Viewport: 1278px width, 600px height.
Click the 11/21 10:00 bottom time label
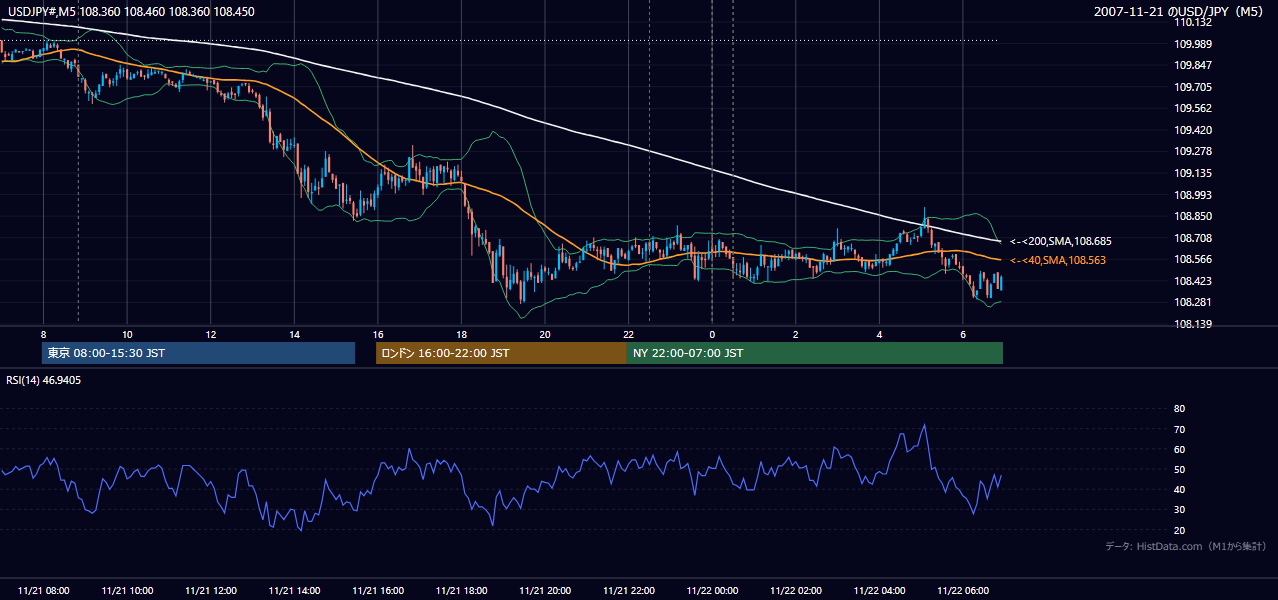127,591
